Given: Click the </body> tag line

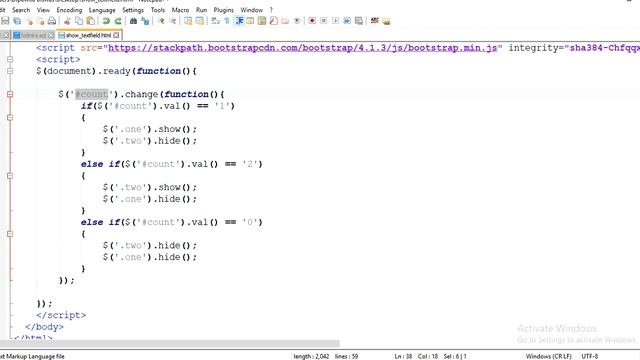Looking at the screenshot, I should (x=44, y=327).
